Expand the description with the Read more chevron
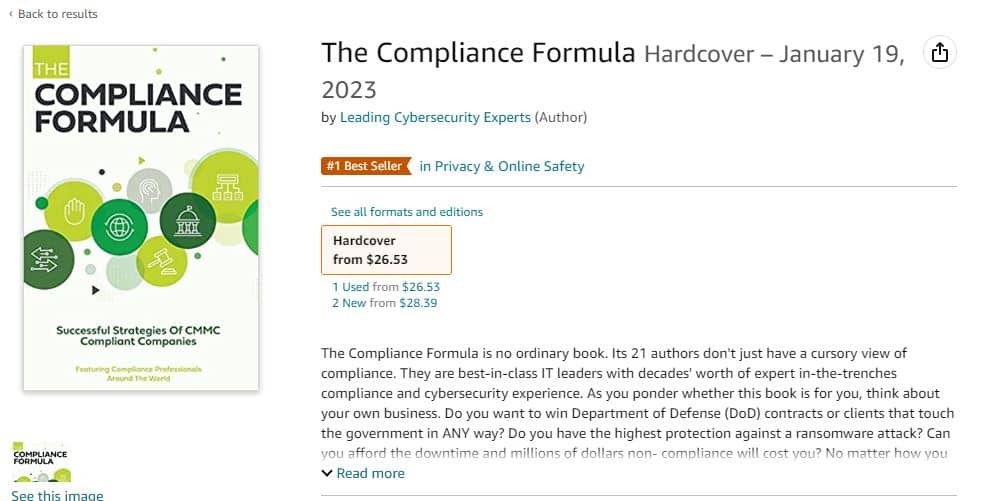 (x=327, y=473)
